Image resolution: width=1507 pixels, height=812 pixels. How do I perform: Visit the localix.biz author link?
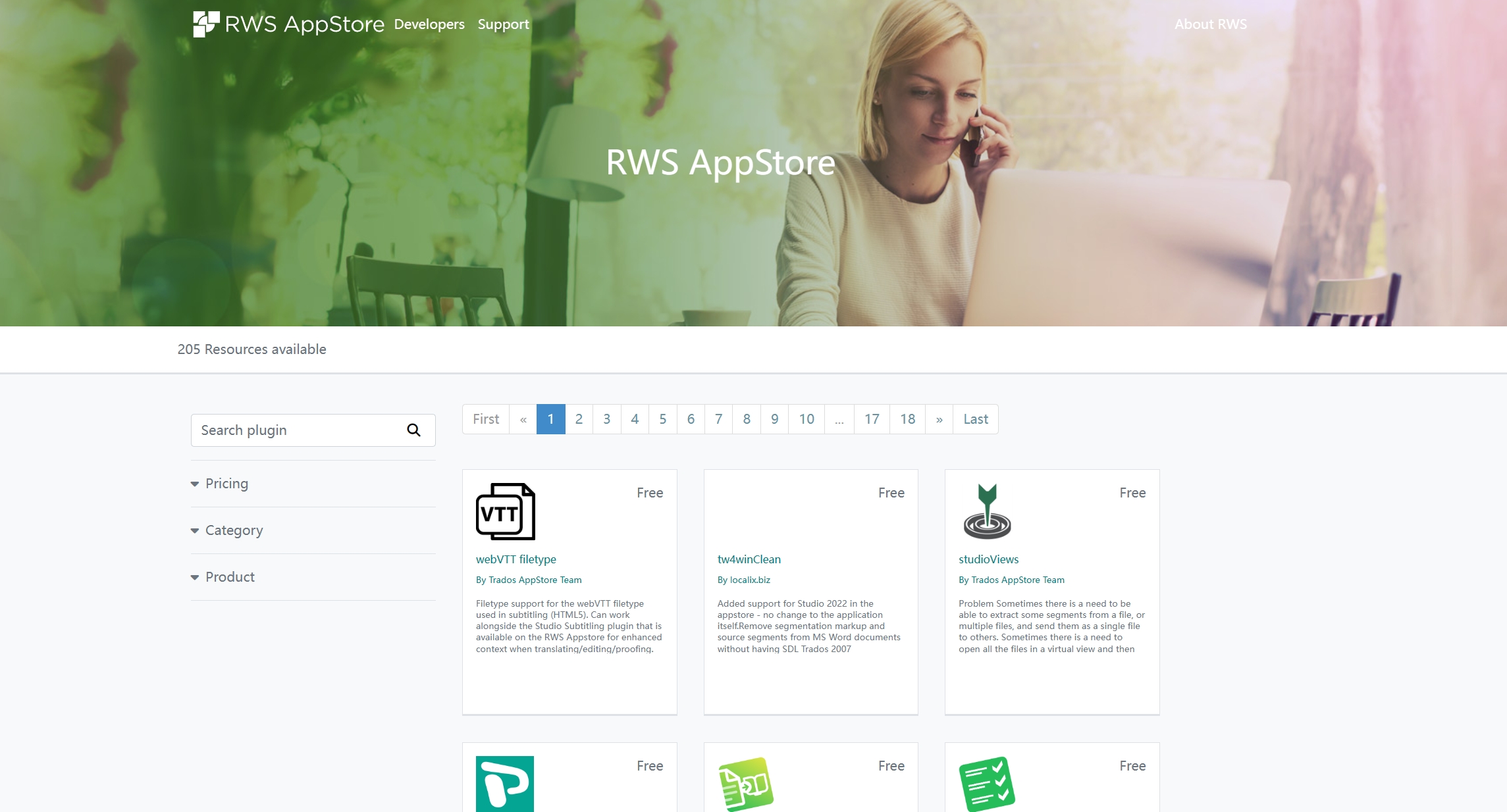pyautogui.click(x=750, y=580)
